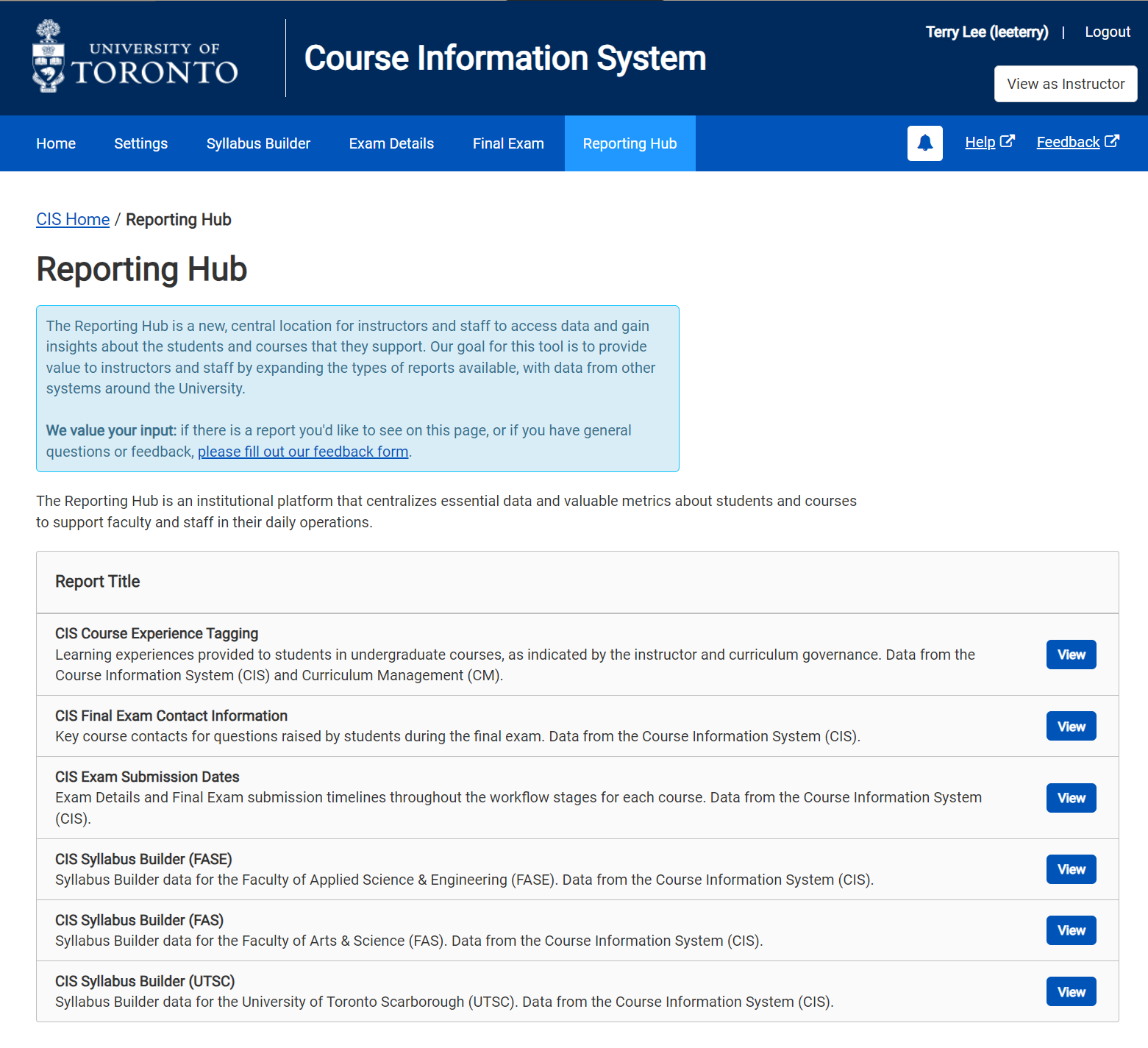Screen dimensions: 1148x1048
Task: Open the Feedback link in navigation
Action: [x=1068, y=142]
